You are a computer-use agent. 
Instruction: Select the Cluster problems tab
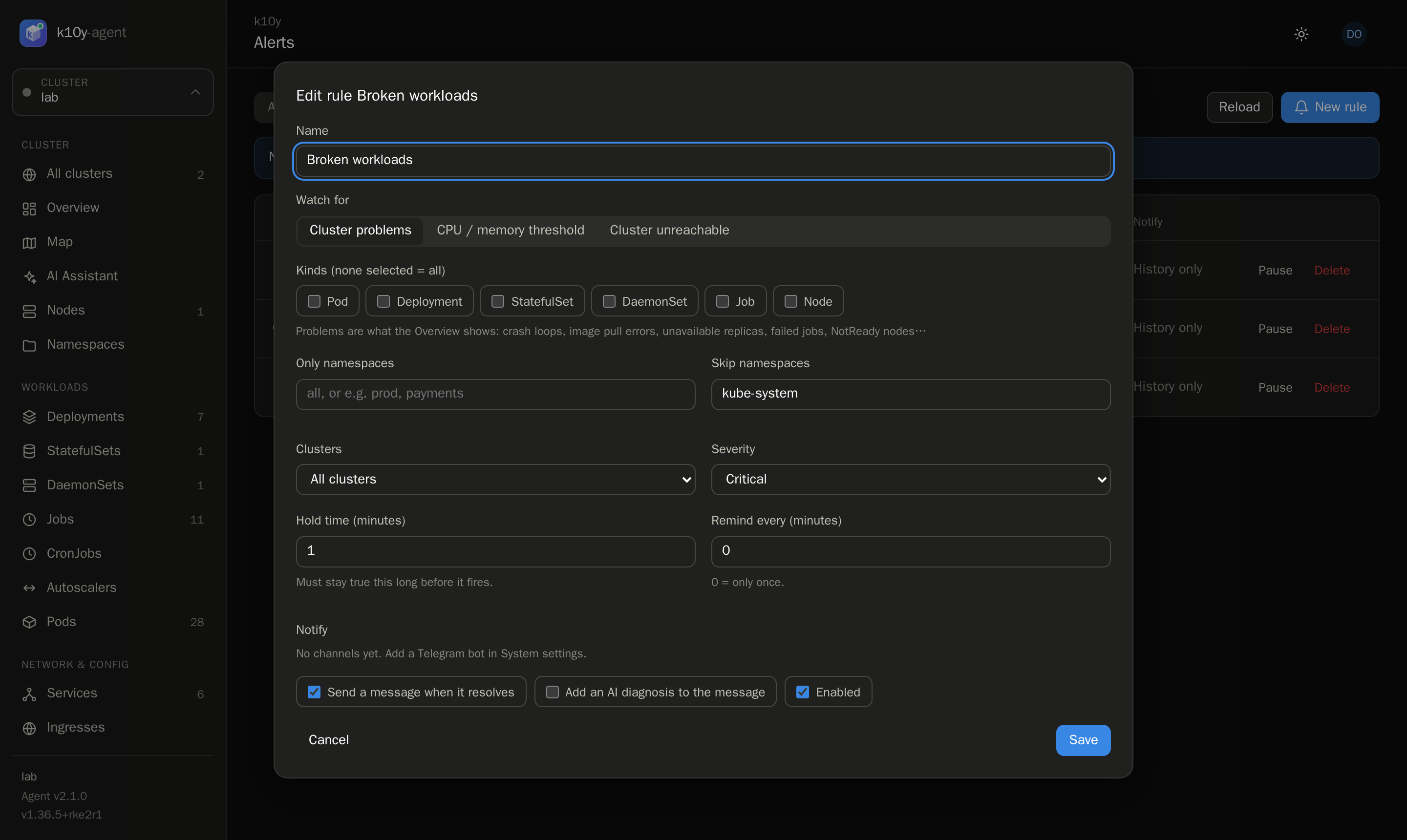pos(360,231)
